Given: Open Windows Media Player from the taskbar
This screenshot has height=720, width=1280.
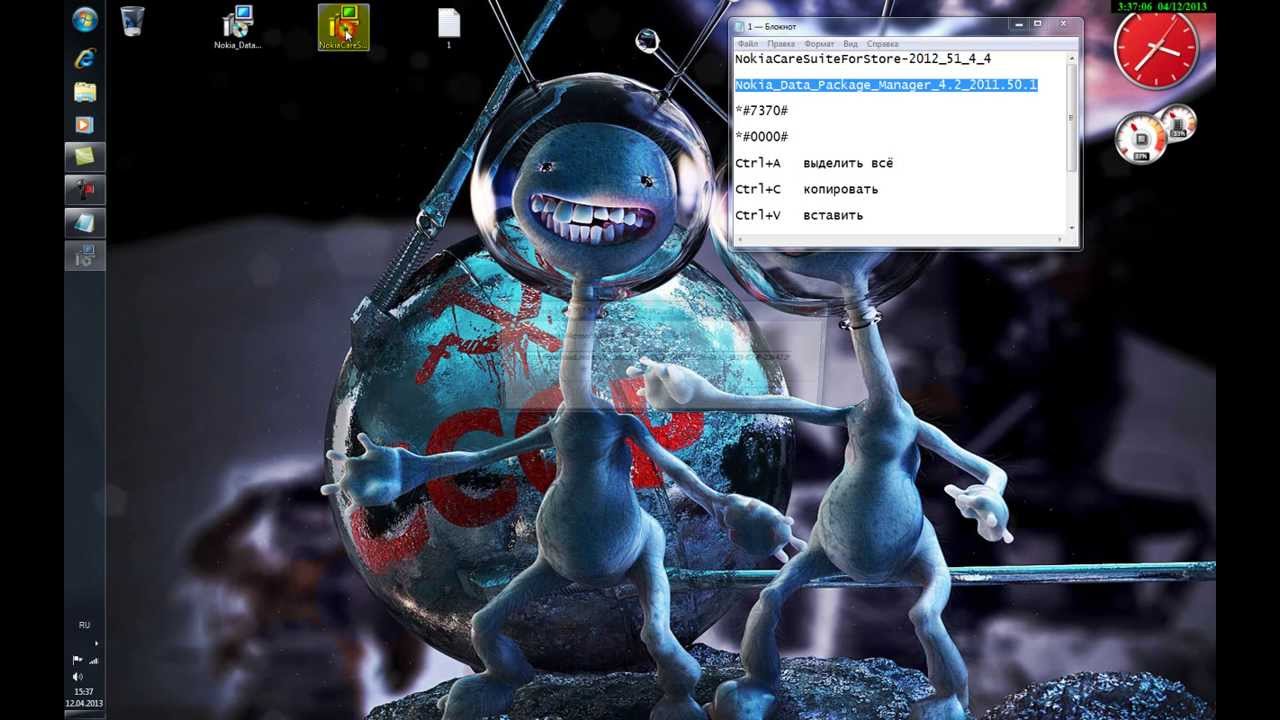Looking at the screenshot, I should (85, 125).
